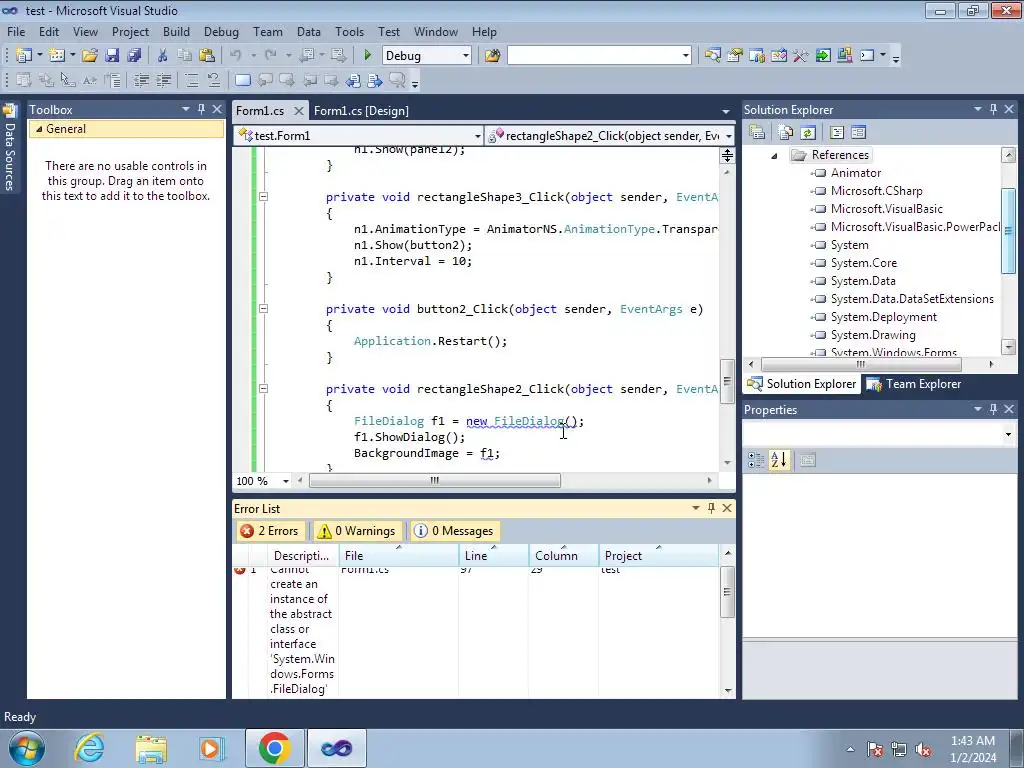The width and height of the screenshot is (1024, 768).
Task: Click the Find in Files icon
Action: click(x=492, y=56)
